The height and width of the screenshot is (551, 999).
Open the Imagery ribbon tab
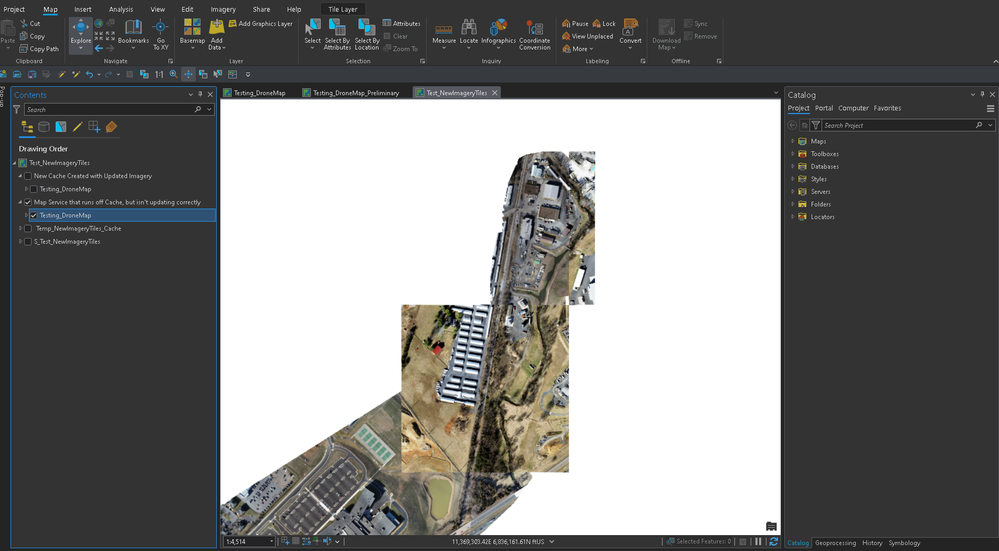pos(223,9)
